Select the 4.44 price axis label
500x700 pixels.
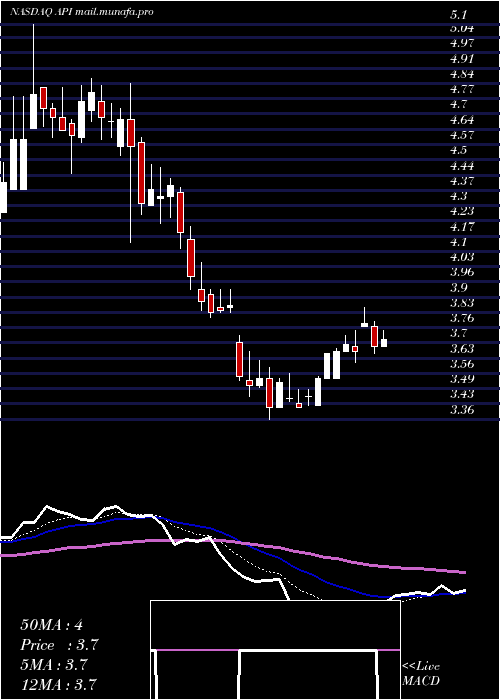click(462, 166)
